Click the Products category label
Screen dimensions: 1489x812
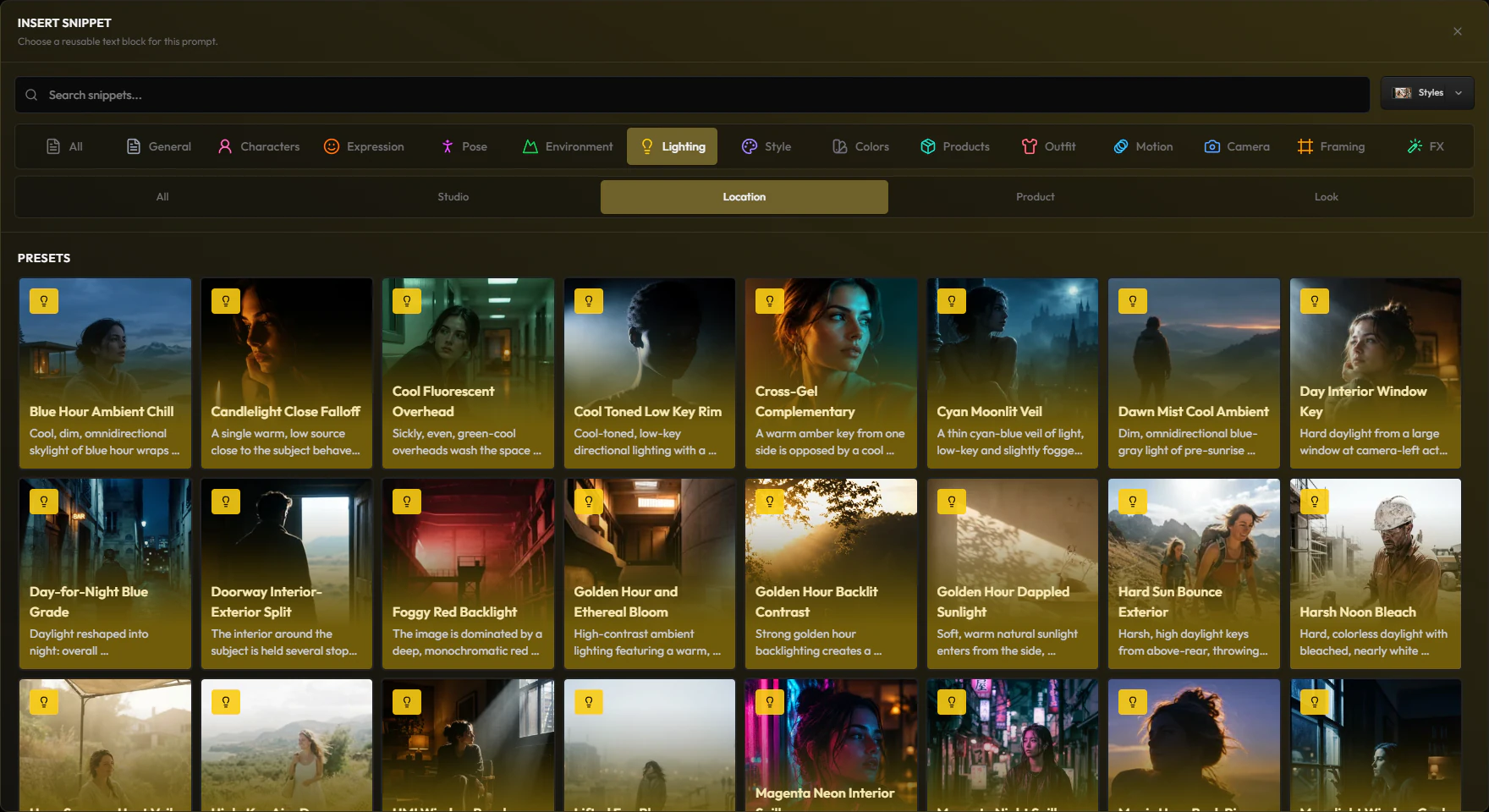tap(966, 146)
